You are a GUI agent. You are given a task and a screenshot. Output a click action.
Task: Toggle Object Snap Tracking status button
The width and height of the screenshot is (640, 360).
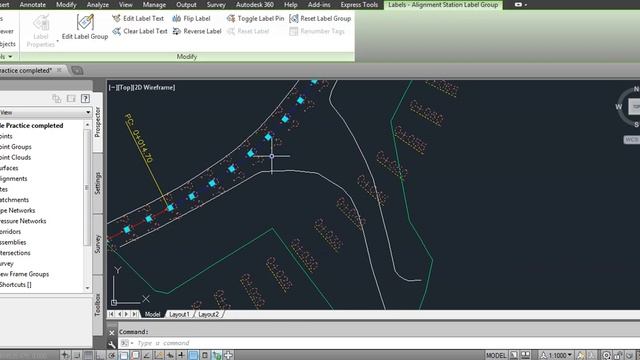[x=147, y=355]
